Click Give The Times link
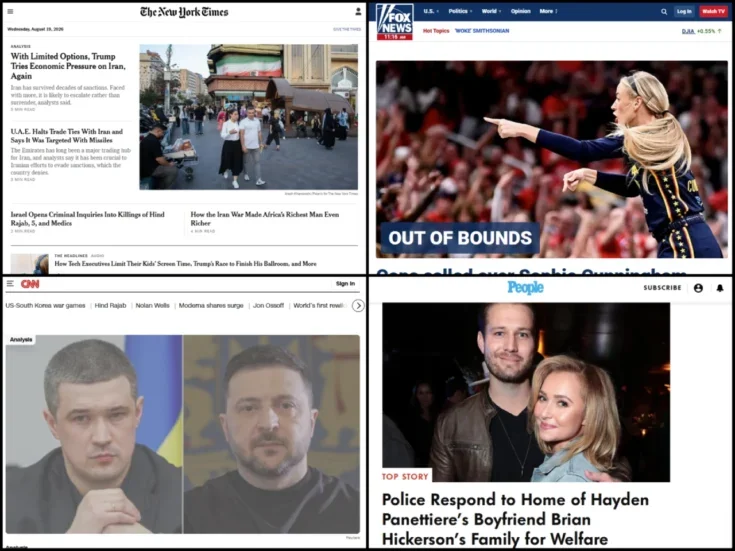The height and width of the screenshot is (551, 735). click(347, 29)
